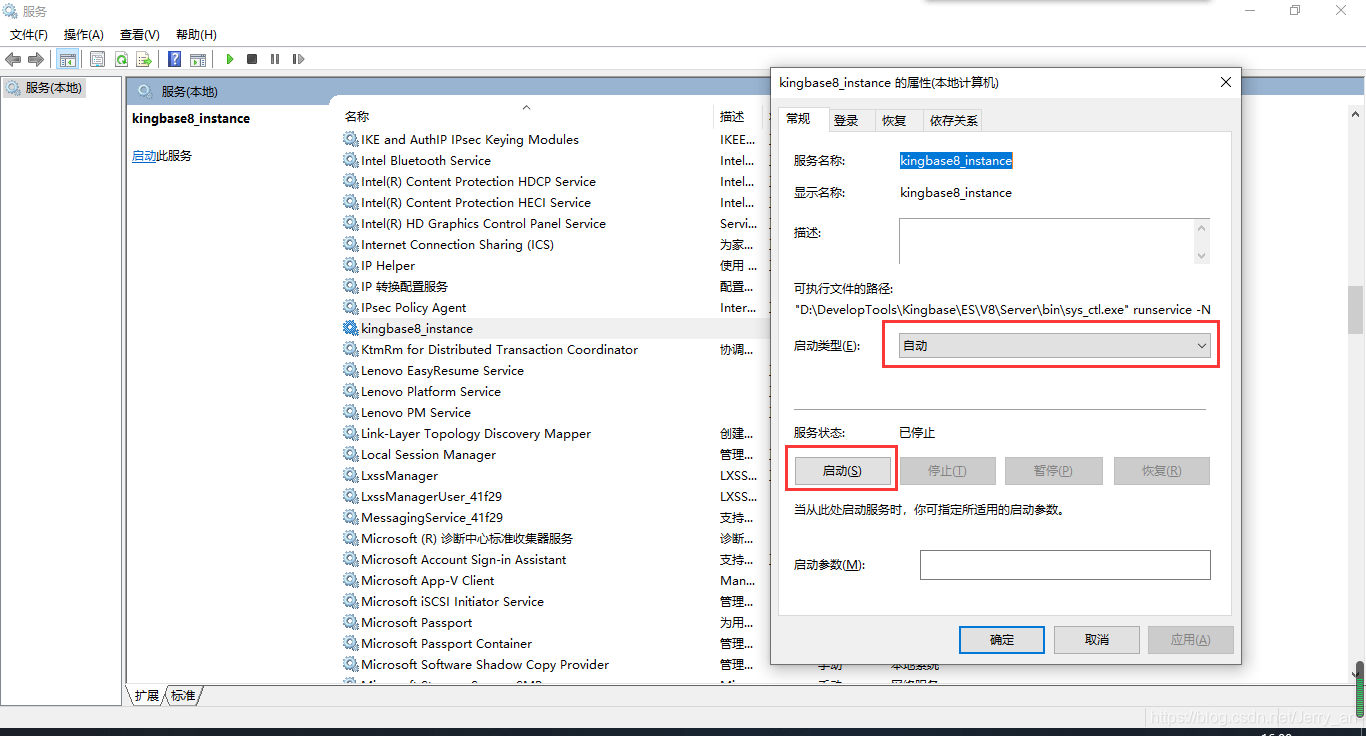Image resolution: width=1366 pixels, height=736 pixels.
Task: Click gear icon beside Lenovo Platform Service
Action: 350,391
